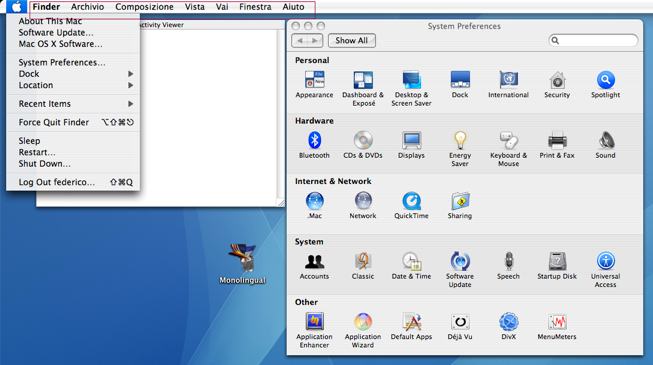Open the Dock preference pane
The width and height of the screenshot is (653, 365).
460,85
